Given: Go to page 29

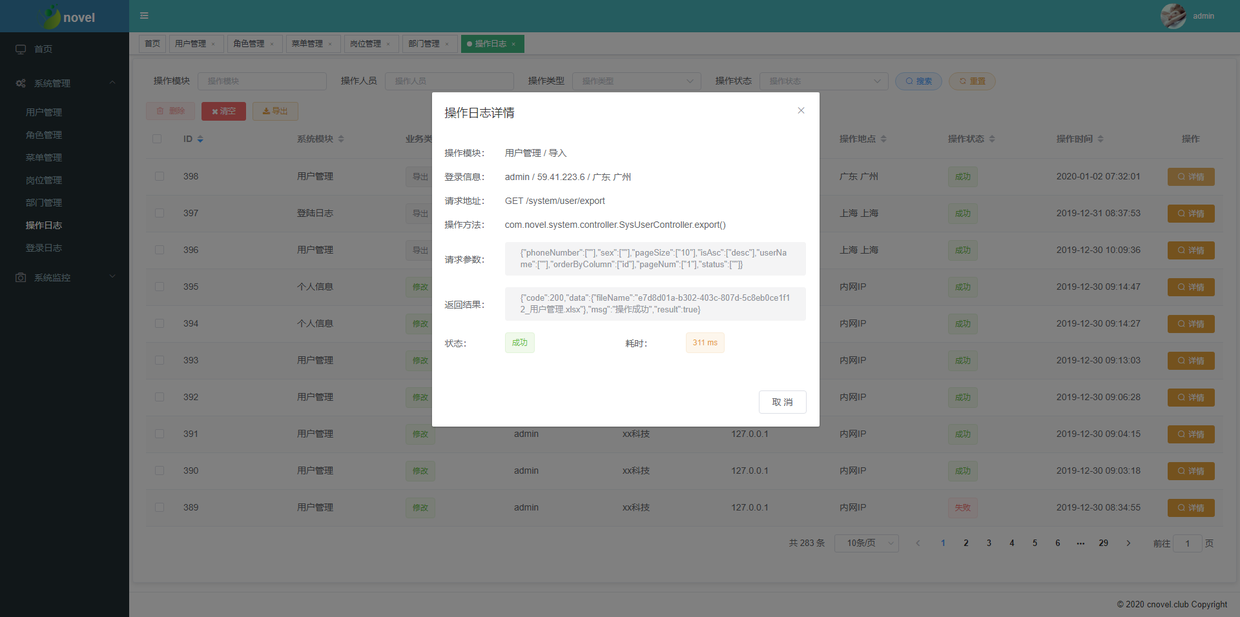Looking at the screenshot, I should pos(1103,543).
